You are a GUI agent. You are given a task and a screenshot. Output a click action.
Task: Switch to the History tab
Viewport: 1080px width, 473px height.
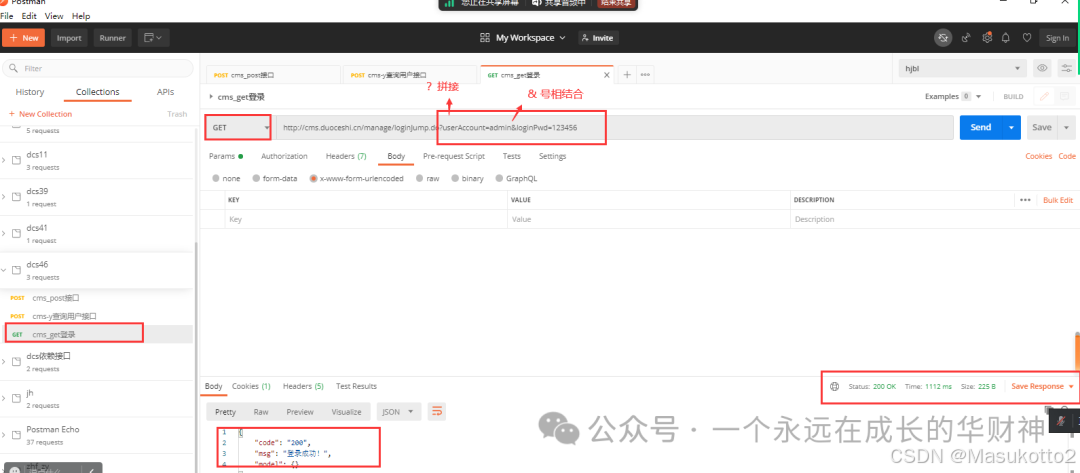point(30,92)
